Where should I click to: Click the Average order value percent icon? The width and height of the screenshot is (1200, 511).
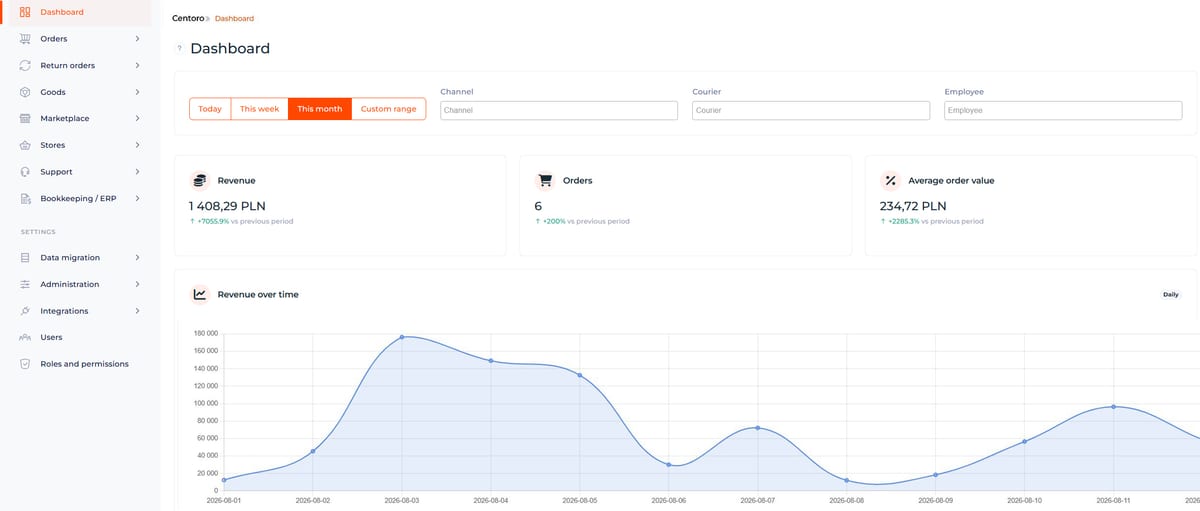coord(890,181)
